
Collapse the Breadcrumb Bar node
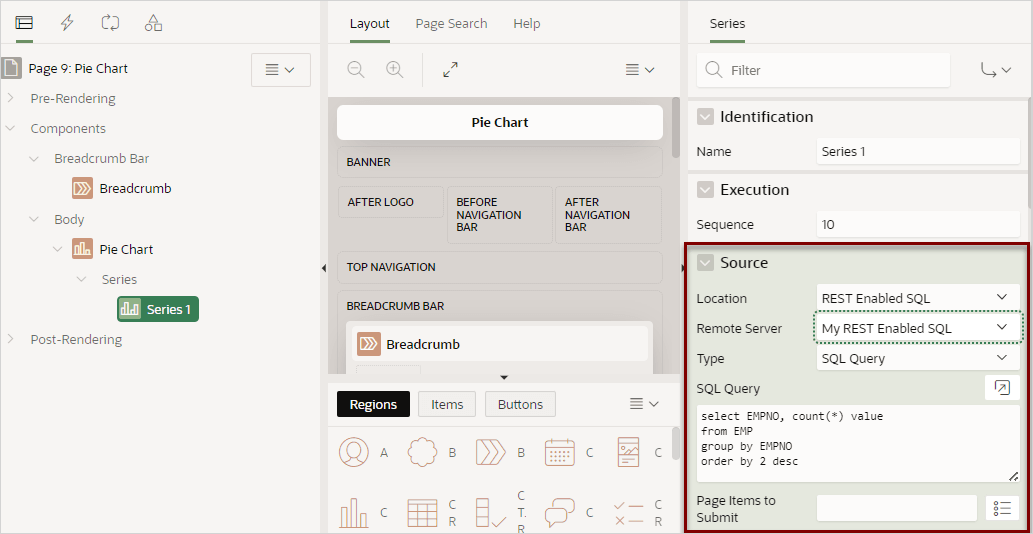34,159
